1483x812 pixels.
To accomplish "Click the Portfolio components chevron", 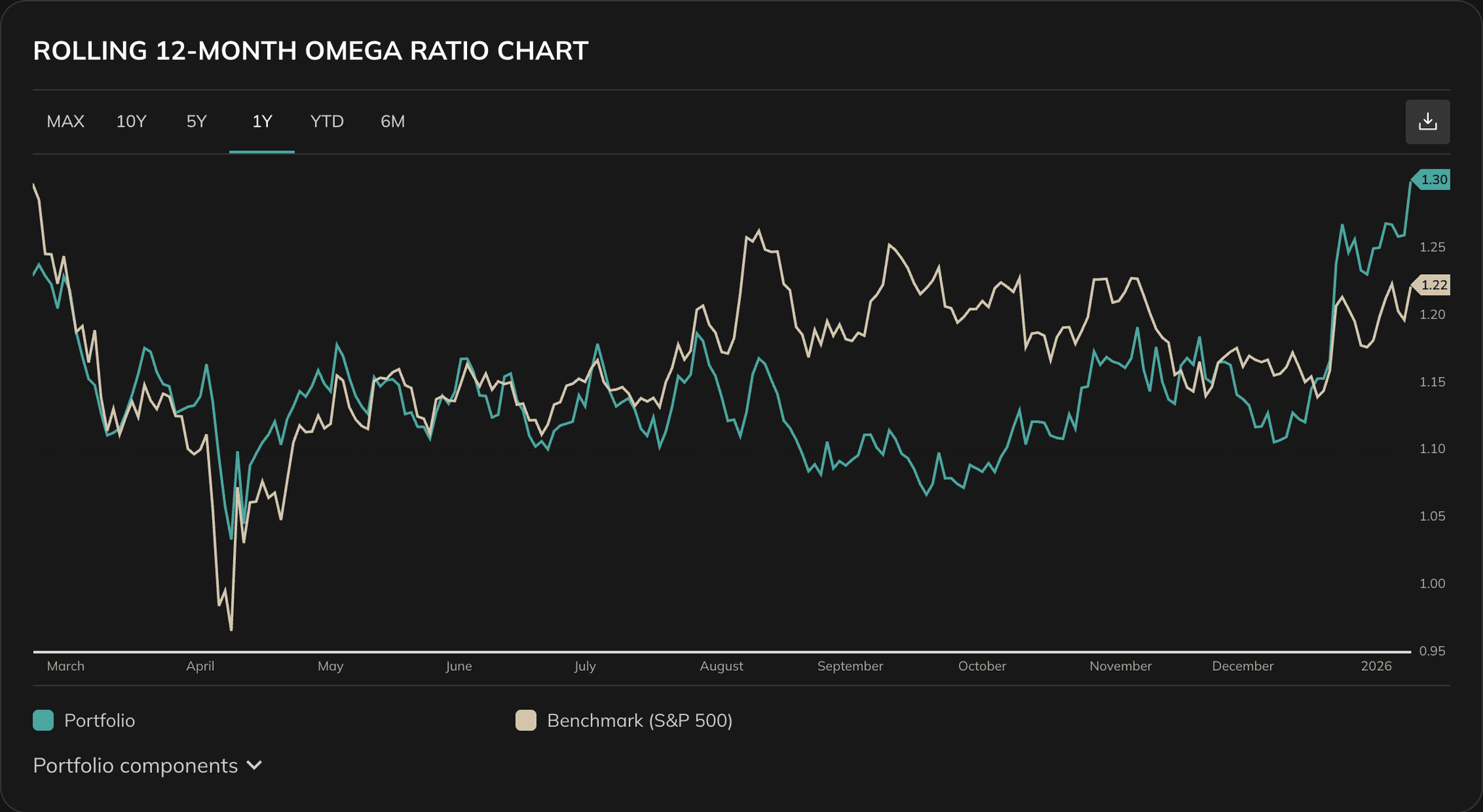I will [254, 765].
